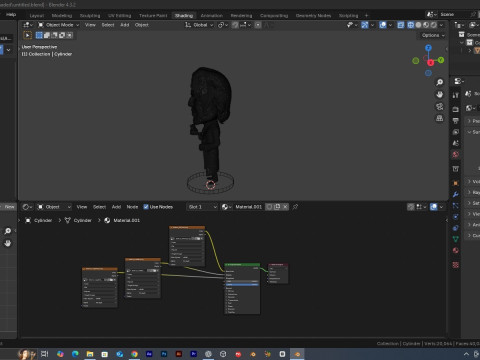Screen dimensions: 480x360
Task: Toggle snapping magnet in viewport header
Action: coord(235,25)
